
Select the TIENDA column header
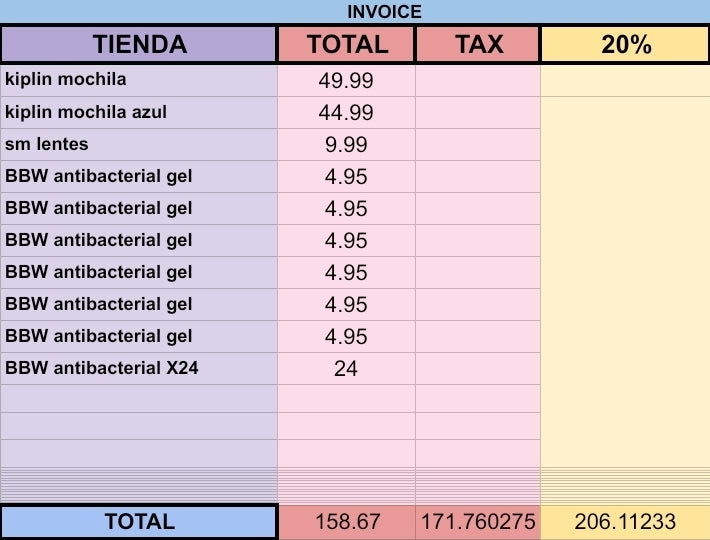pos(139,44)
